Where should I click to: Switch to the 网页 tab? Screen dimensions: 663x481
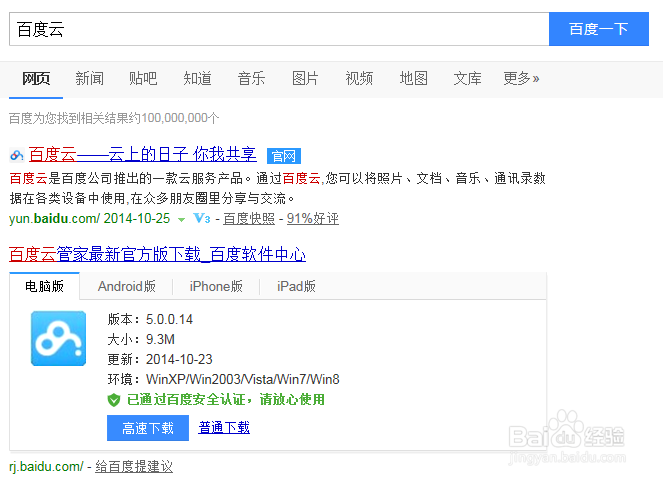tap(36, 79)
